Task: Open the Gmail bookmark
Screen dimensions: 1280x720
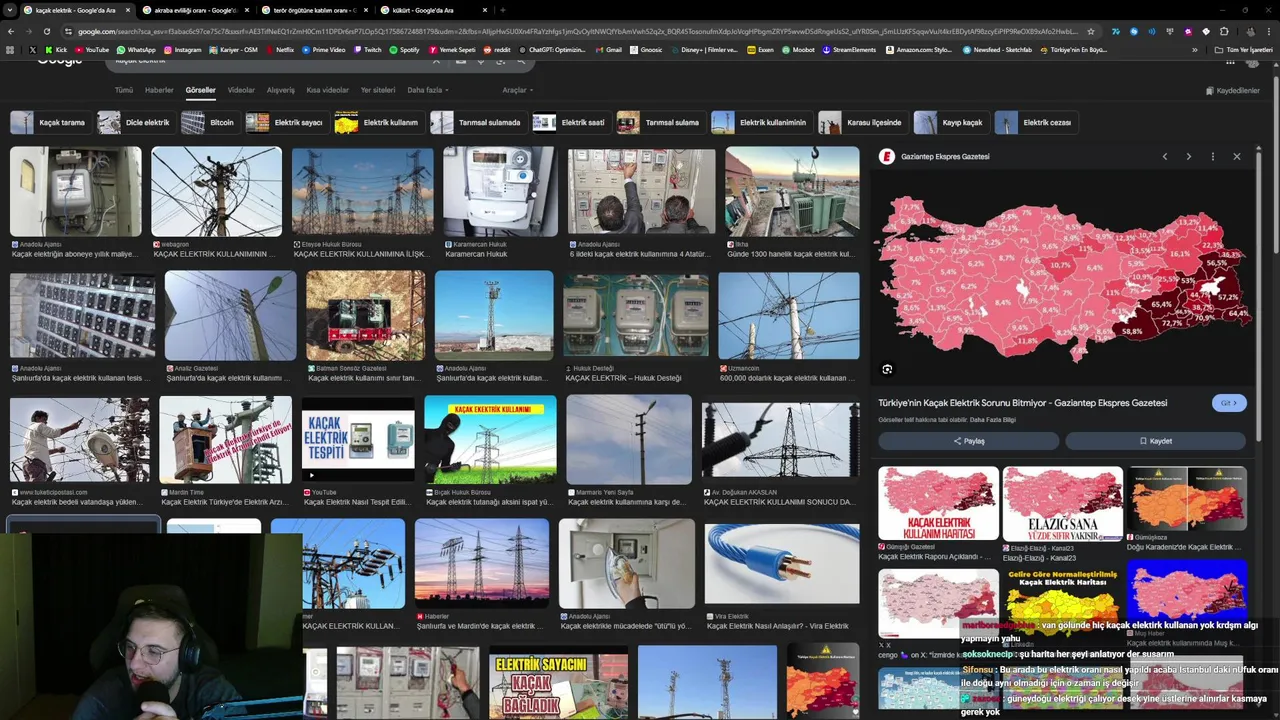Action: pyautogui.click(x=609, y=49)
